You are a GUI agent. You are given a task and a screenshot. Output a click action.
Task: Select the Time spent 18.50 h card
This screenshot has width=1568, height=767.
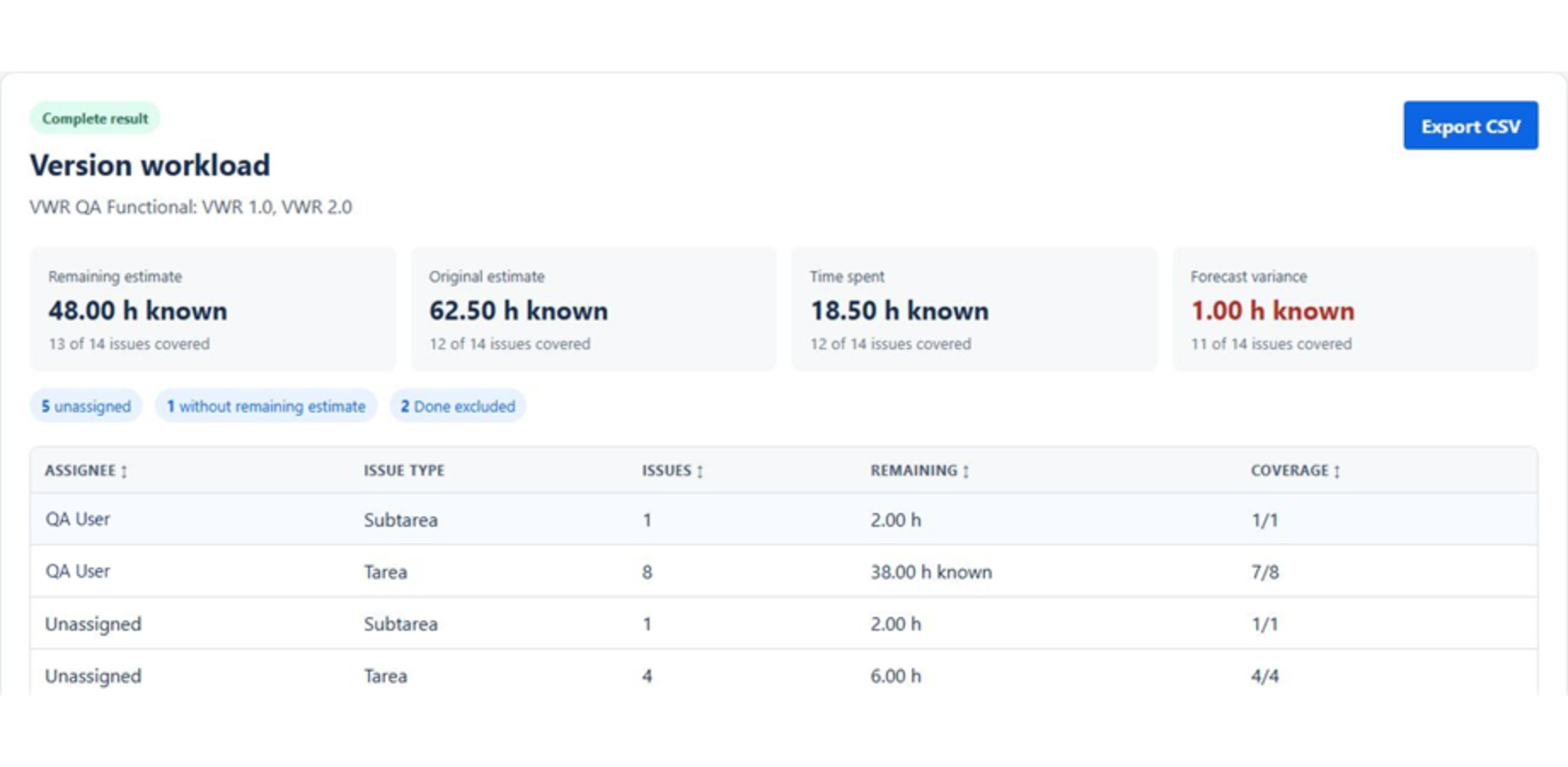(974, 309)
